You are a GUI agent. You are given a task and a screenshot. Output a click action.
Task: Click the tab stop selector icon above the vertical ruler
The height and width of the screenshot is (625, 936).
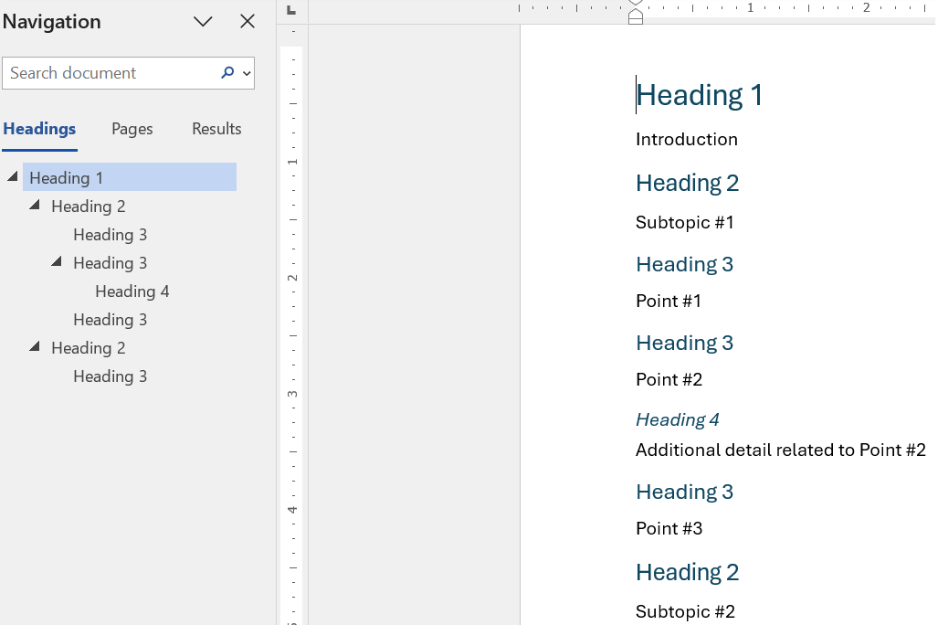(291, 9)
